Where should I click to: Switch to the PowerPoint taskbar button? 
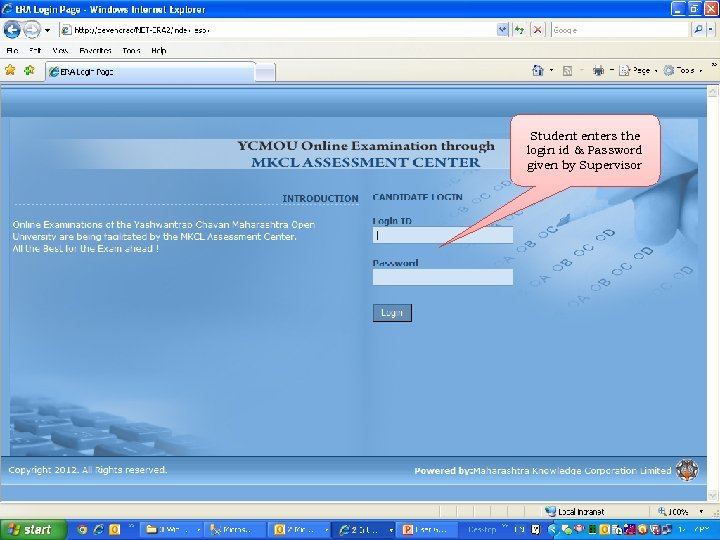[x=427, y=529]
